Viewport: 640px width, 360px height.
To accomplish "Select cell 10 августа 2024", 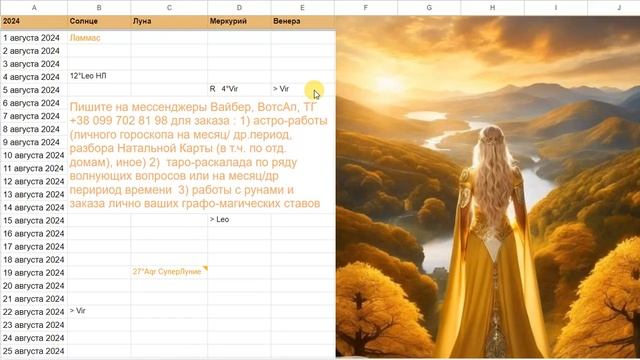I will pyautogui.click(x=34, y=155).
